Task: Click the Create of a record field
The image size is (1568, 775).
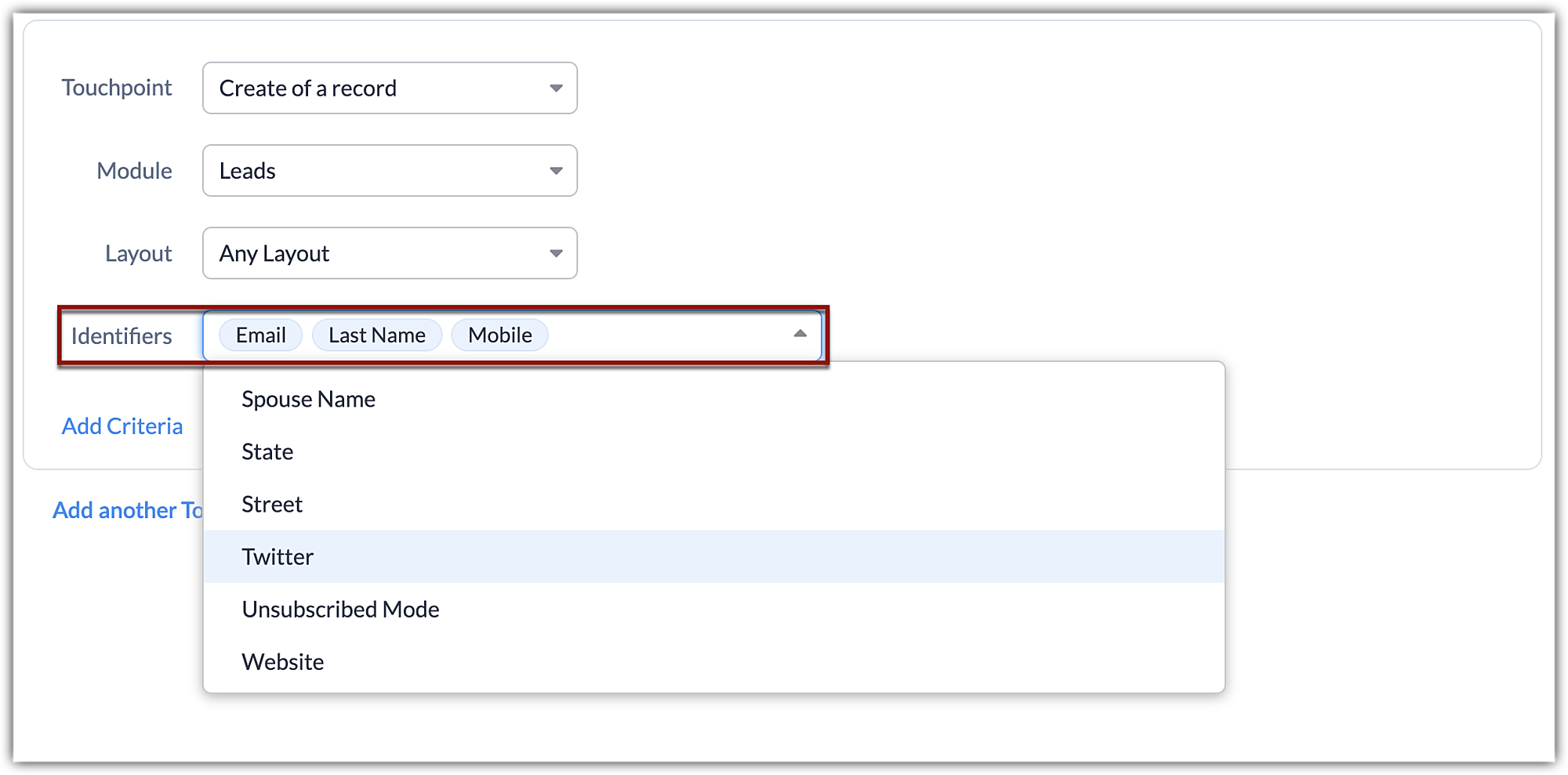Action: coord(390,89)
